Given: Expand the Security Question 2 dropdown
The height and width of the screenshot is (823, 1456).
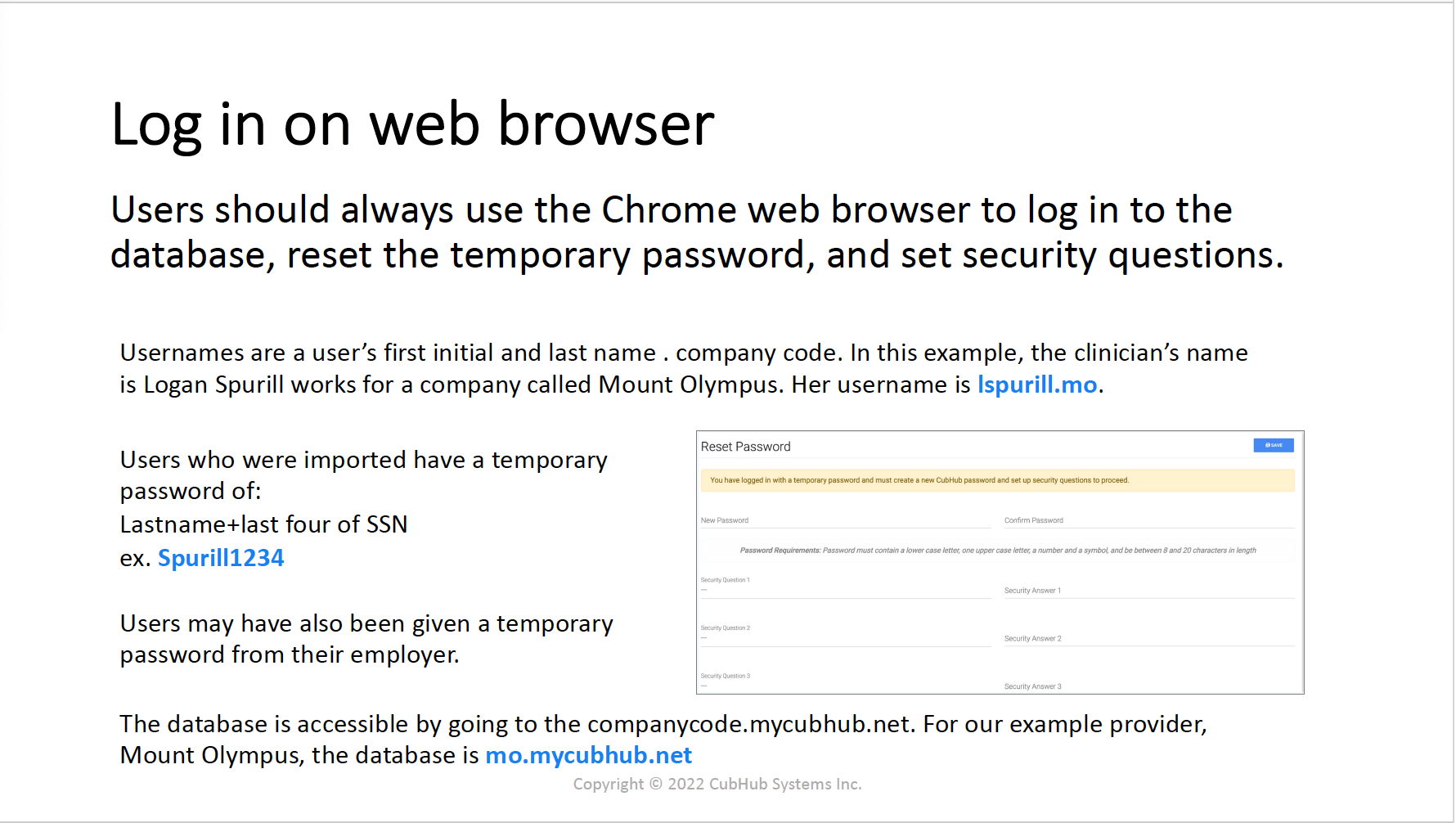Looking at the screenshot, I should click(x=845, y=634).
